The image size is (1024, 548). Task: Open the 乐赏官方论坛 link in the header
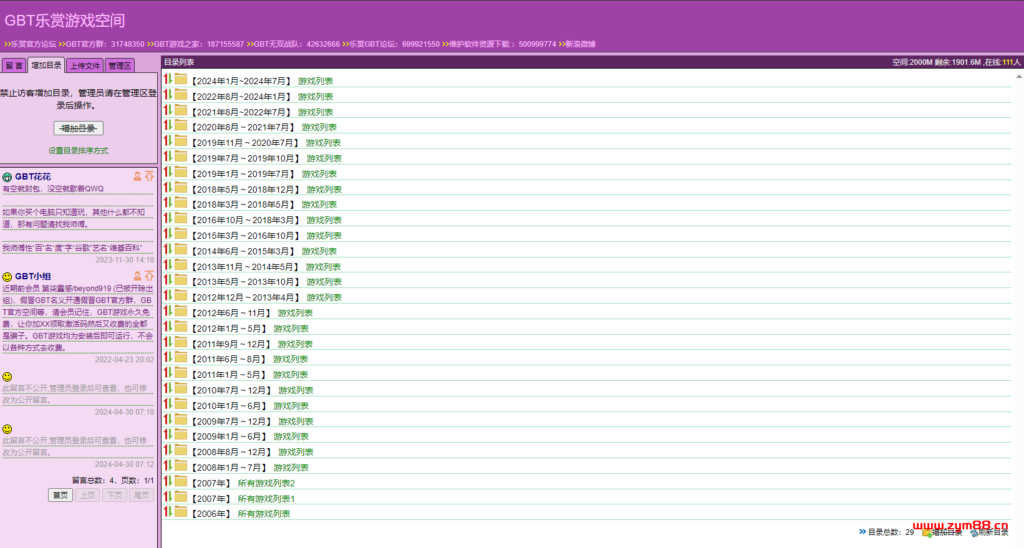tap(34, 44)
